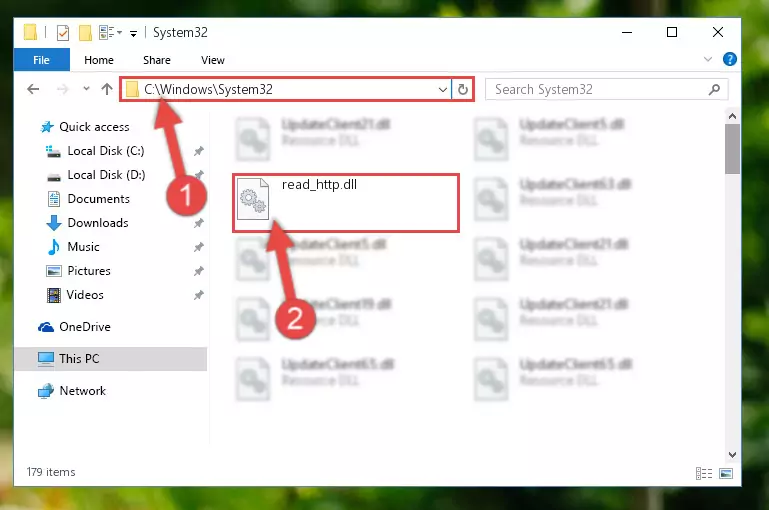
Task: Click the read_http.dll gear file icon
Action: pos(253,199)
